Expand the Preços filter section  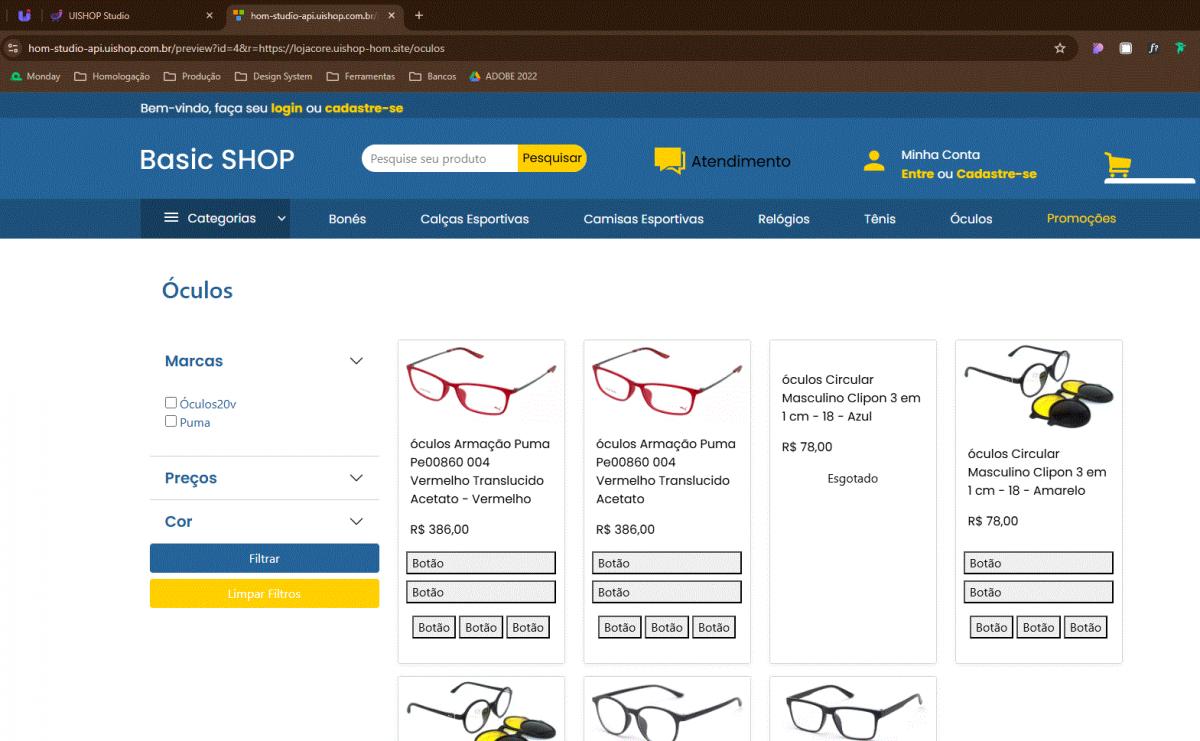pos(356,478)
